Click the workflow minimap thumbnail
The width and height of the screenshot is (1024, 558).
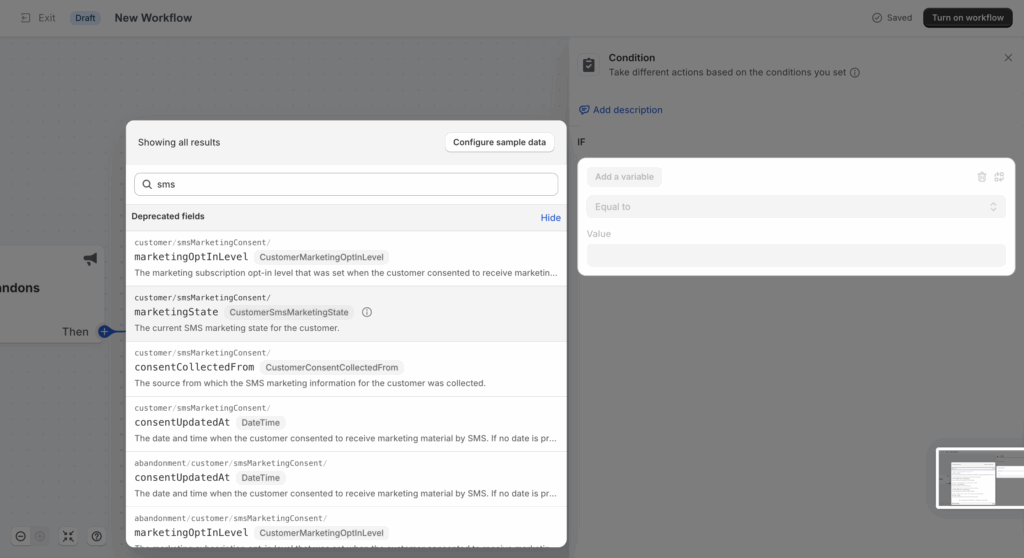point(980,478)
